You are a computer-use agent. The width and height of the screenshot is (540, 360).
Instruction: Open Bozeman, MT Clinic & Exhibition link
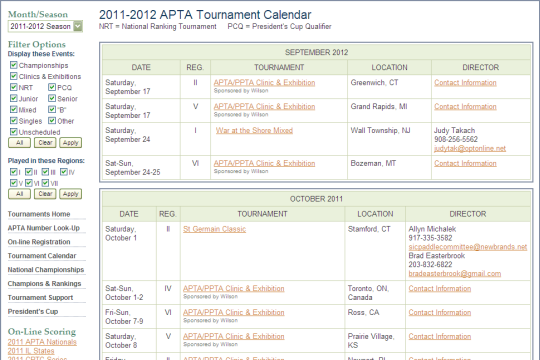tap(264, 163)
